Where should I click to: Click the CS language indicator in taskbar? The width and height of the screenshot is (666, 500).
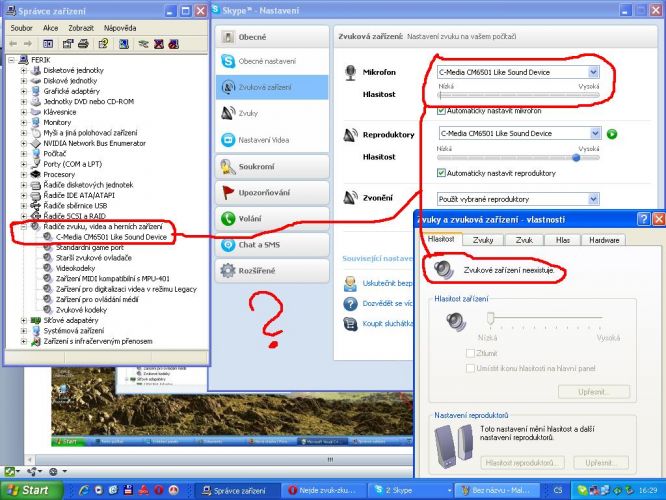558,490
